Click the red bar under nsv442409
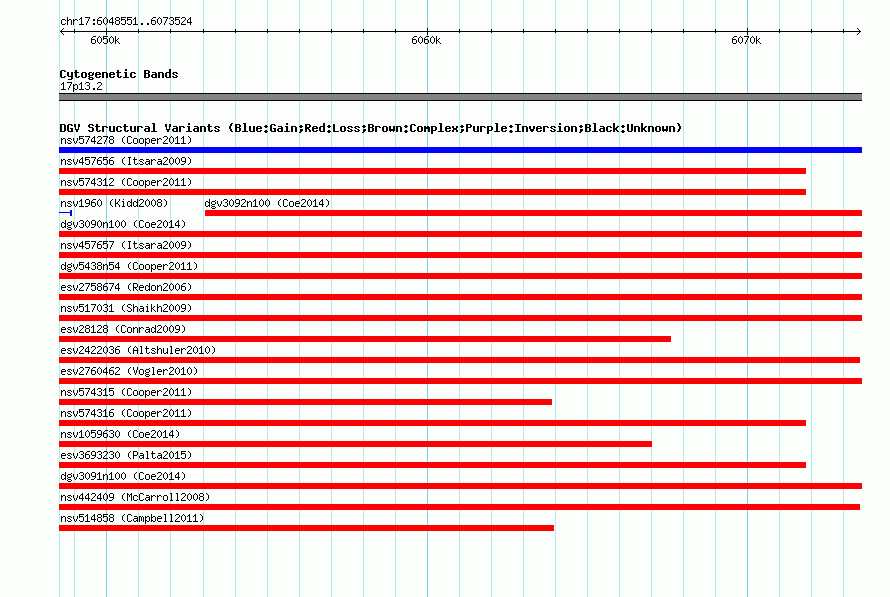This screenshot has height=597, width=890. (x=459, y=507)
